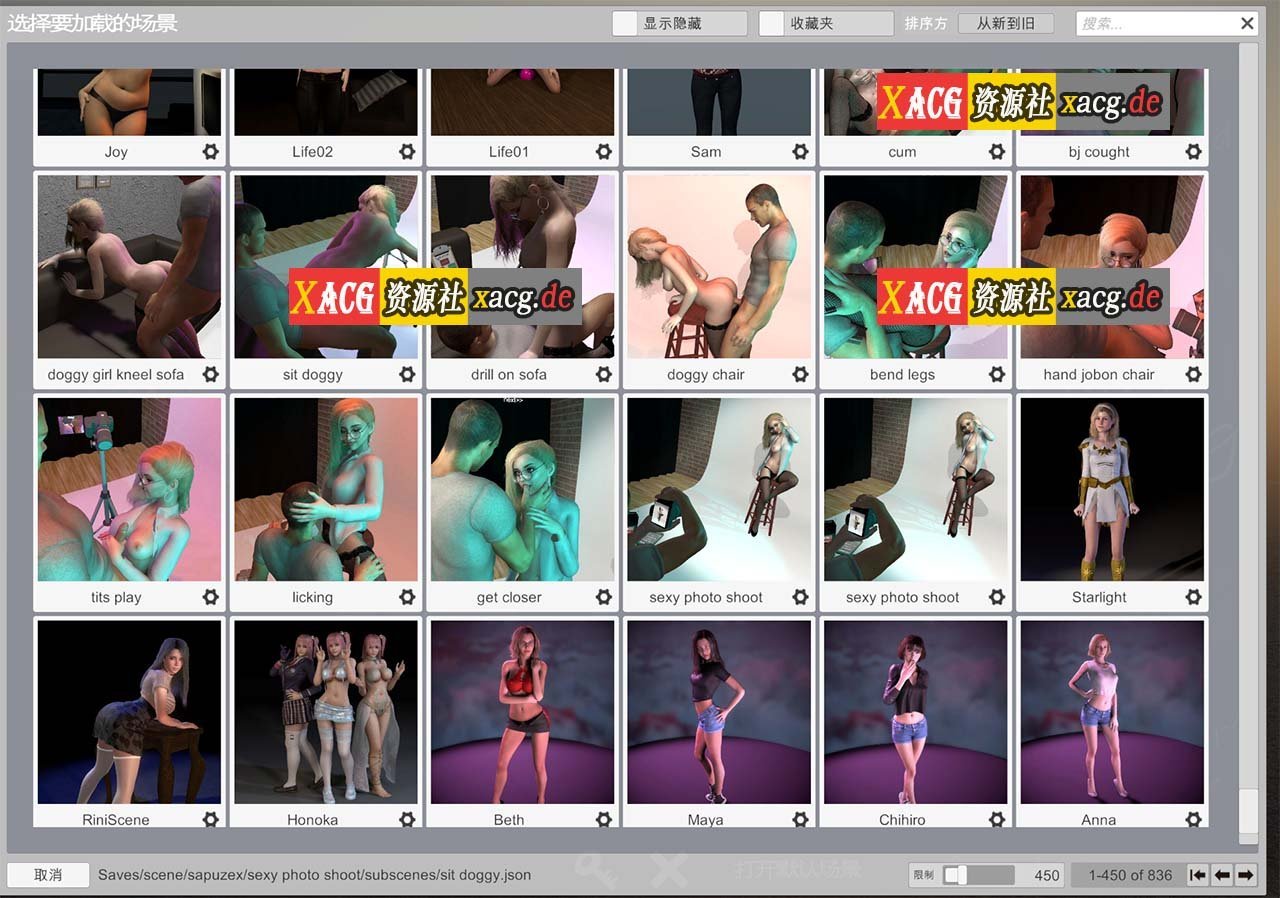Open gear options for the Starlight scene
This screenshot has width=1280, height=898.
[x=1193, y=597]
